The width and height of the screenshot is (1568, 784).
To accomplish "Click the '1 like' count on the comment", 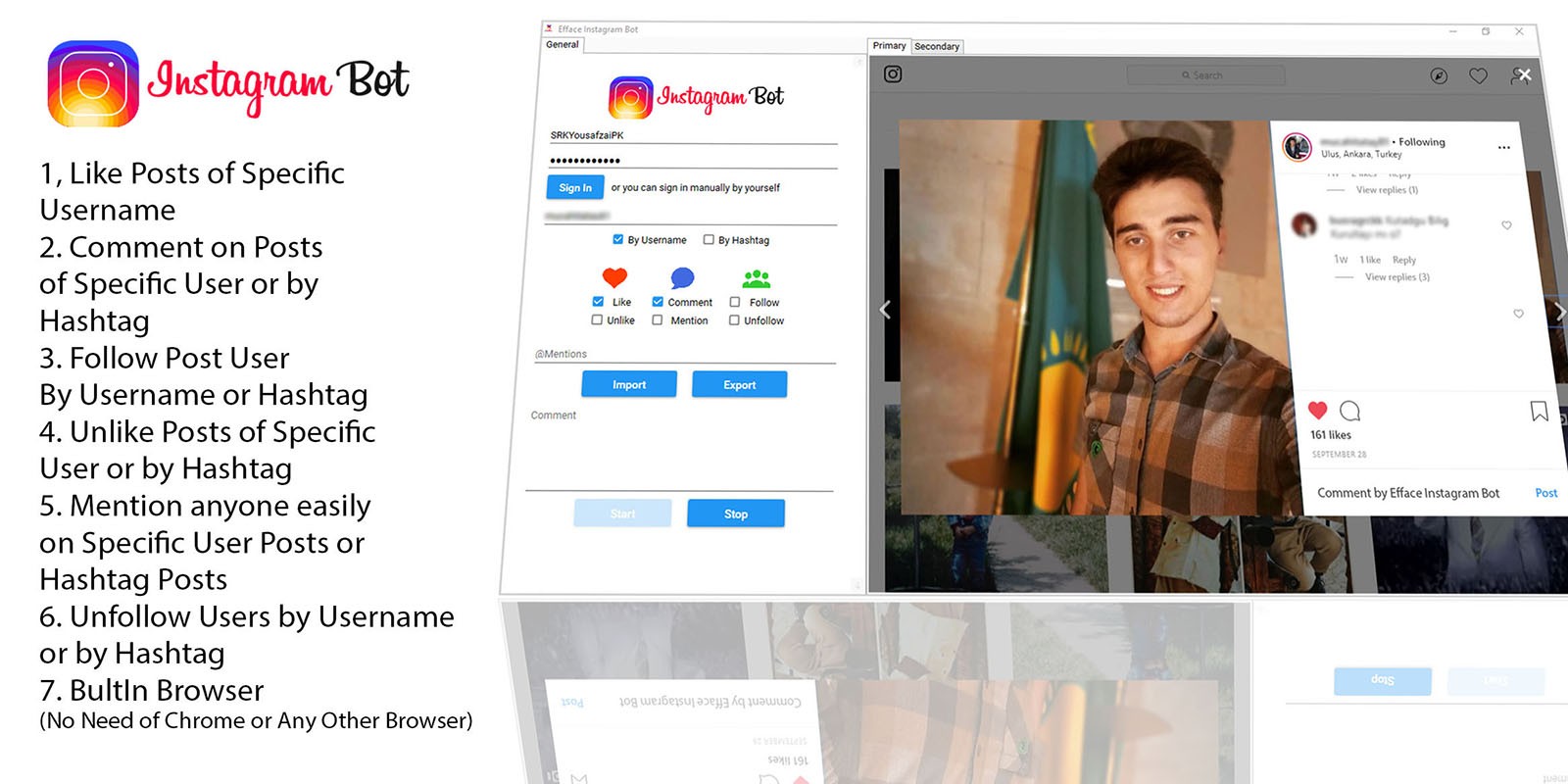I will tap(1370, 260).
